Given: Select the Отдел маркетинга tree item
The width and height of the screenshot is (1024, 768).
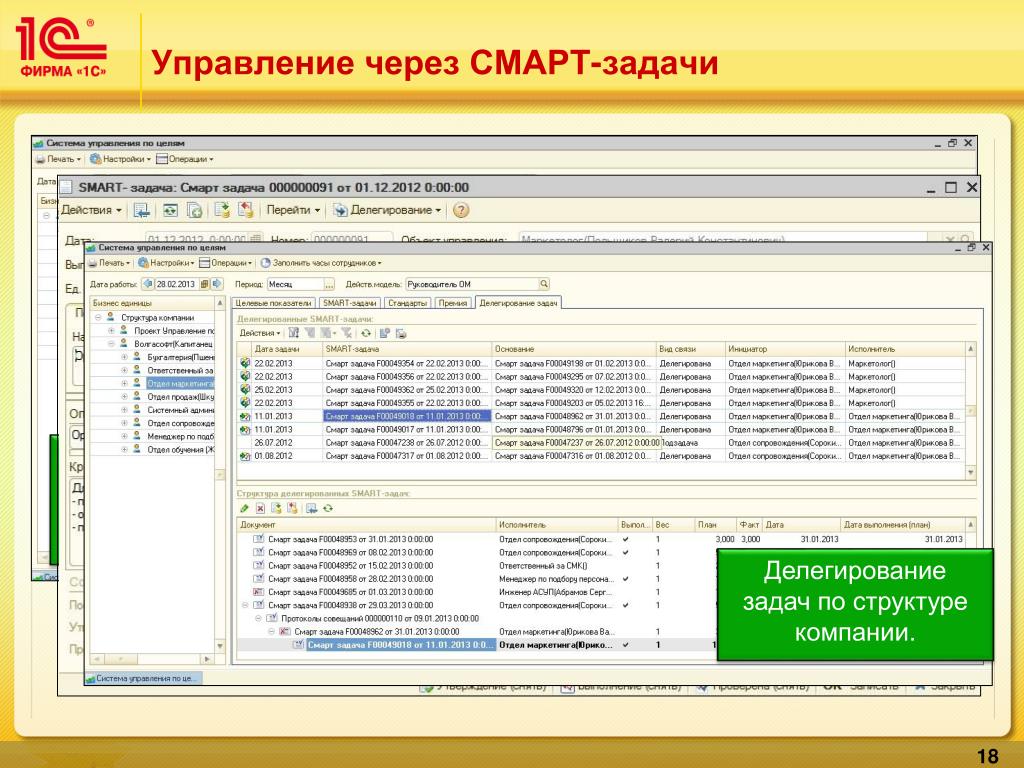Looking at the screenshot, I should pos(180,383).
